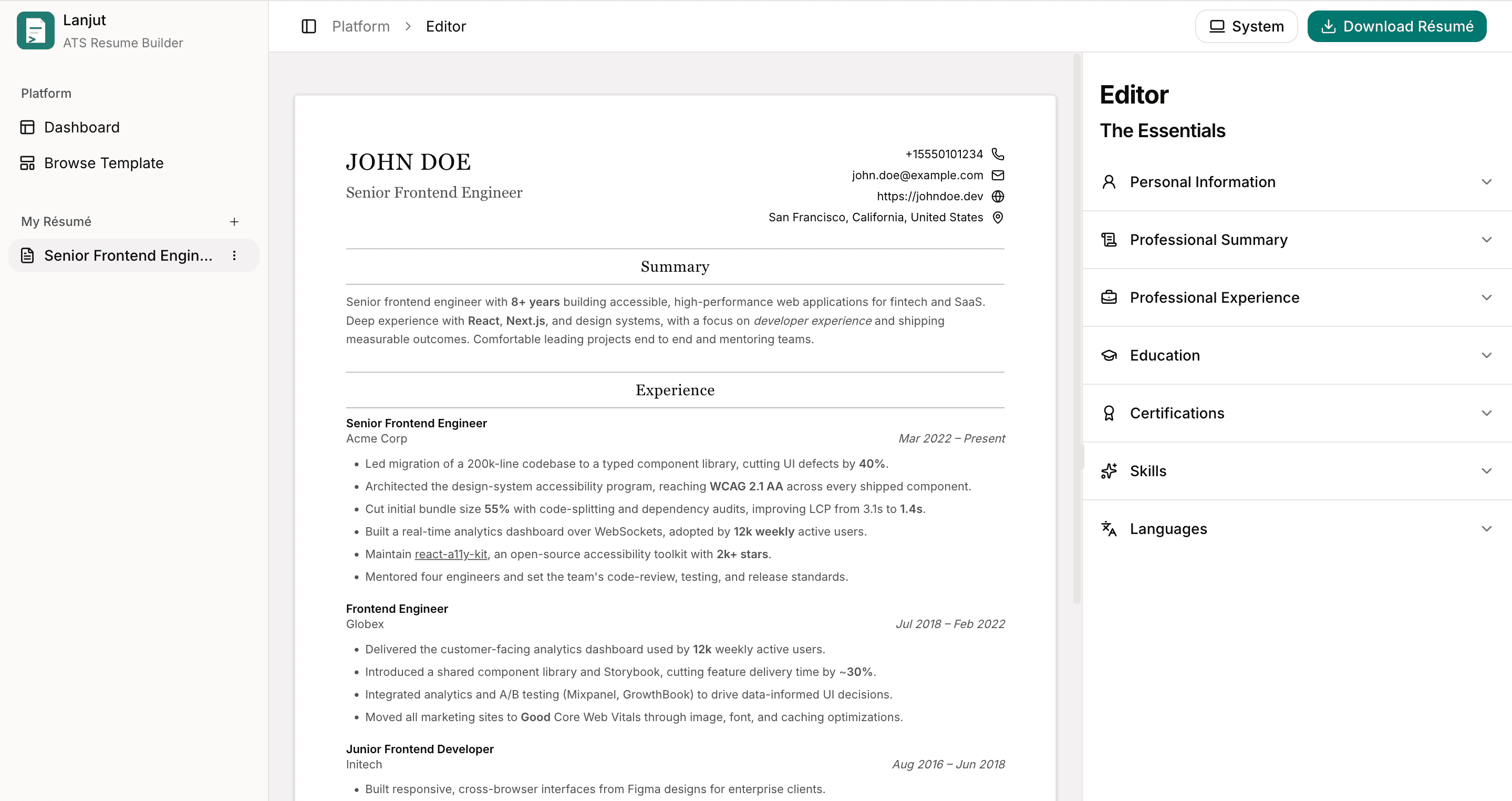
Task: Expand the Skills section chevron
Action: point(1486,471)
